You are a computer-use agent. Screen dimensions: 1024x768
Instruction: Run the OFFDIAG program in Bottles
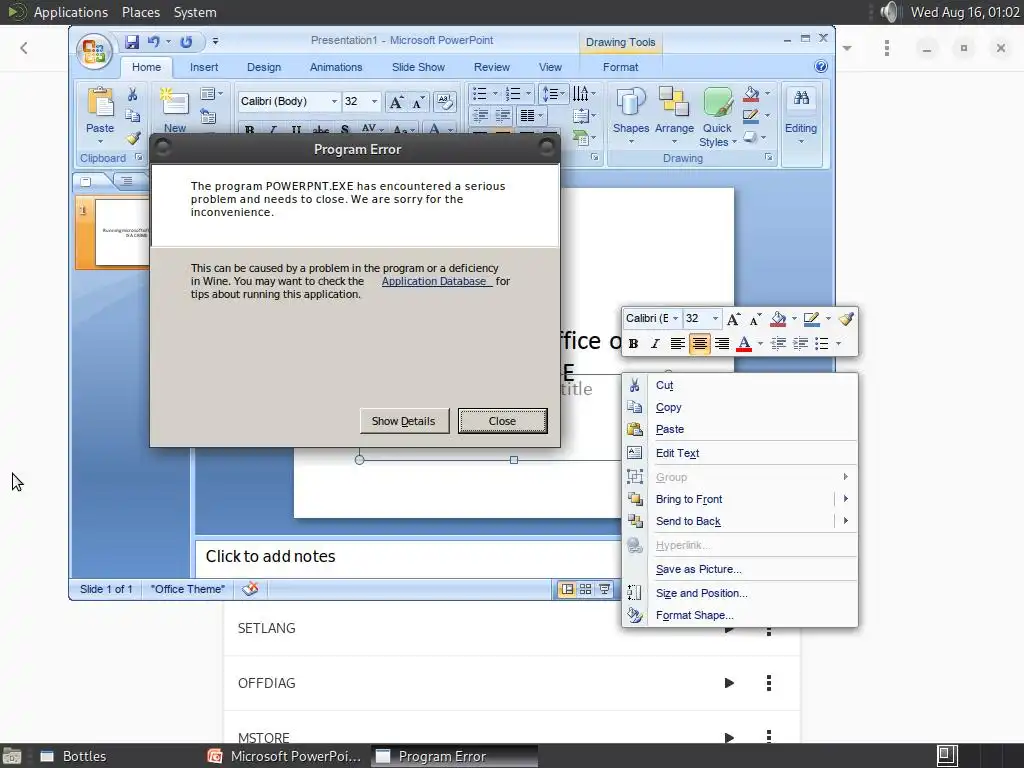click(x=729, y=683)
